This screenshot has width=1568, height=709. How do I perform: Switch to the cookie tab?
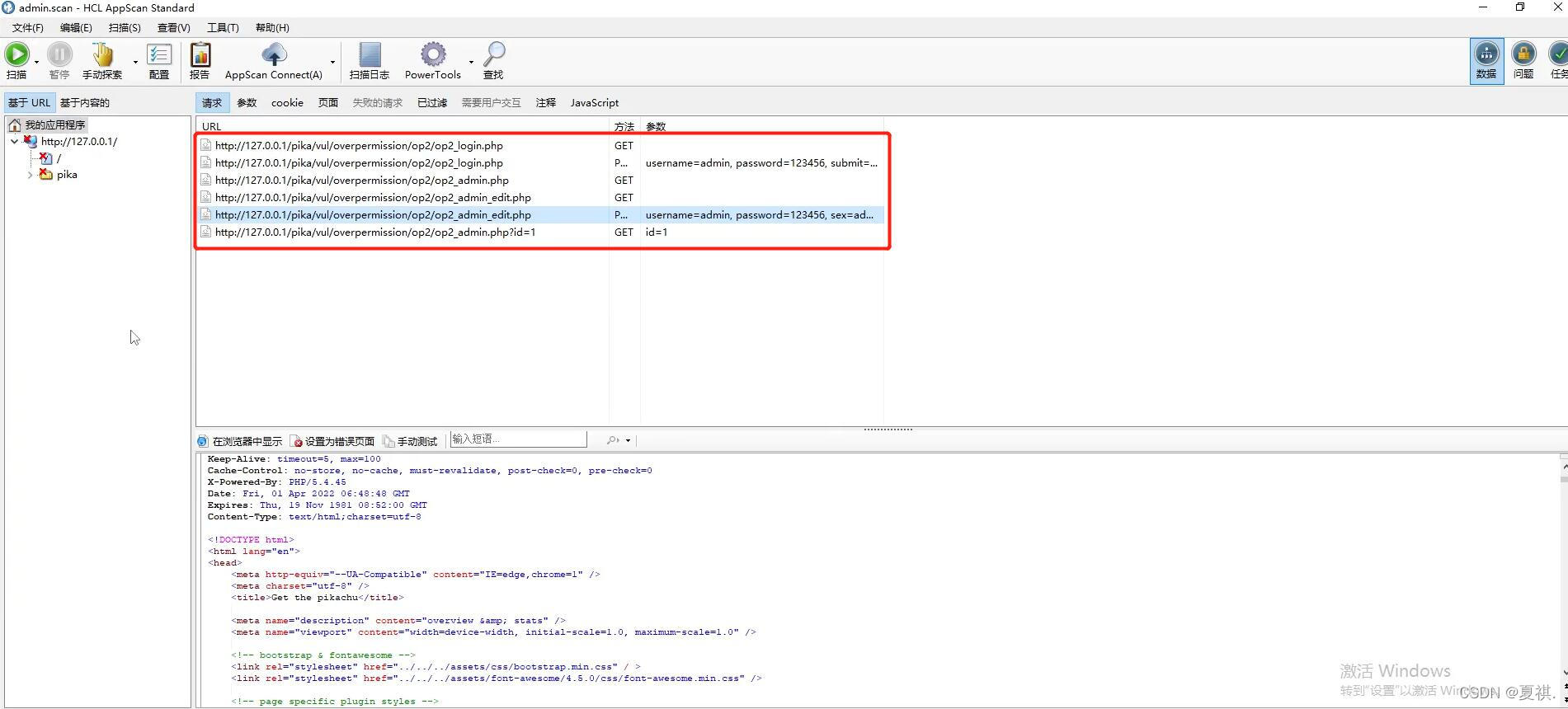pos(287,102)
